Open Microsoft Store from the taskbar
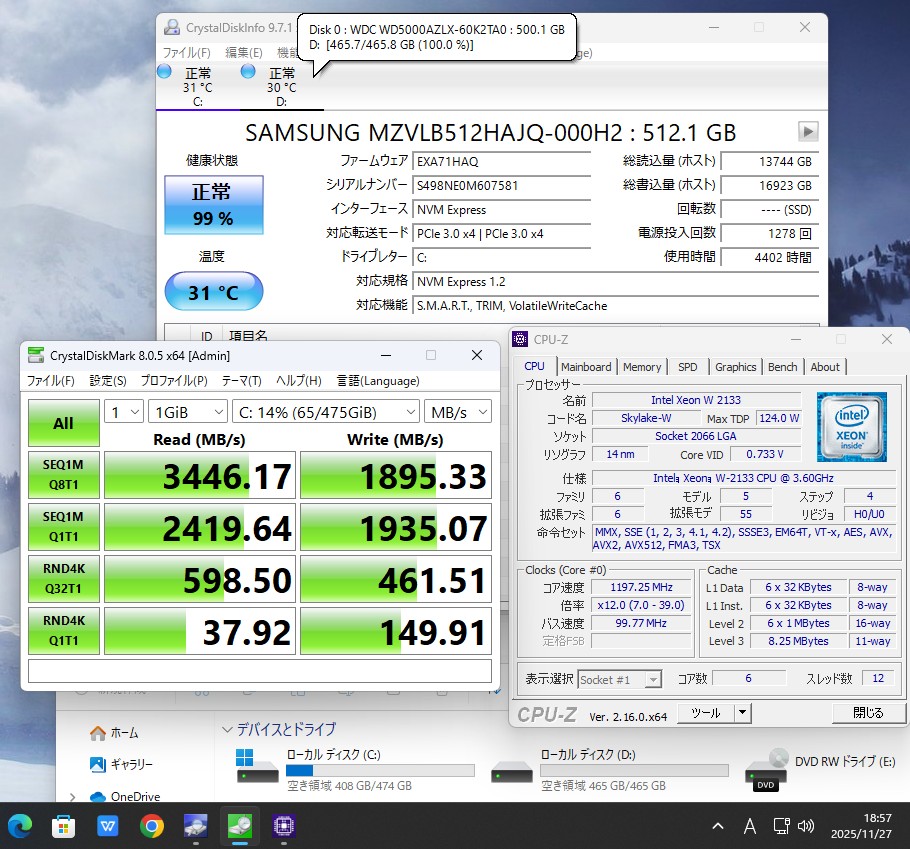Screen dimensions: 910x849 [x=63, y=826]
